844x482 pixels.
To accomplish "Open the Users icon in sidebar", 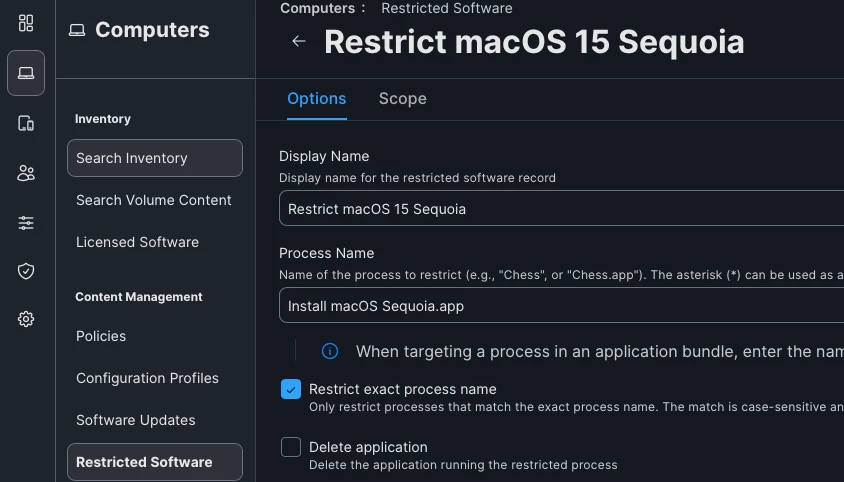I will pos(26,173).
